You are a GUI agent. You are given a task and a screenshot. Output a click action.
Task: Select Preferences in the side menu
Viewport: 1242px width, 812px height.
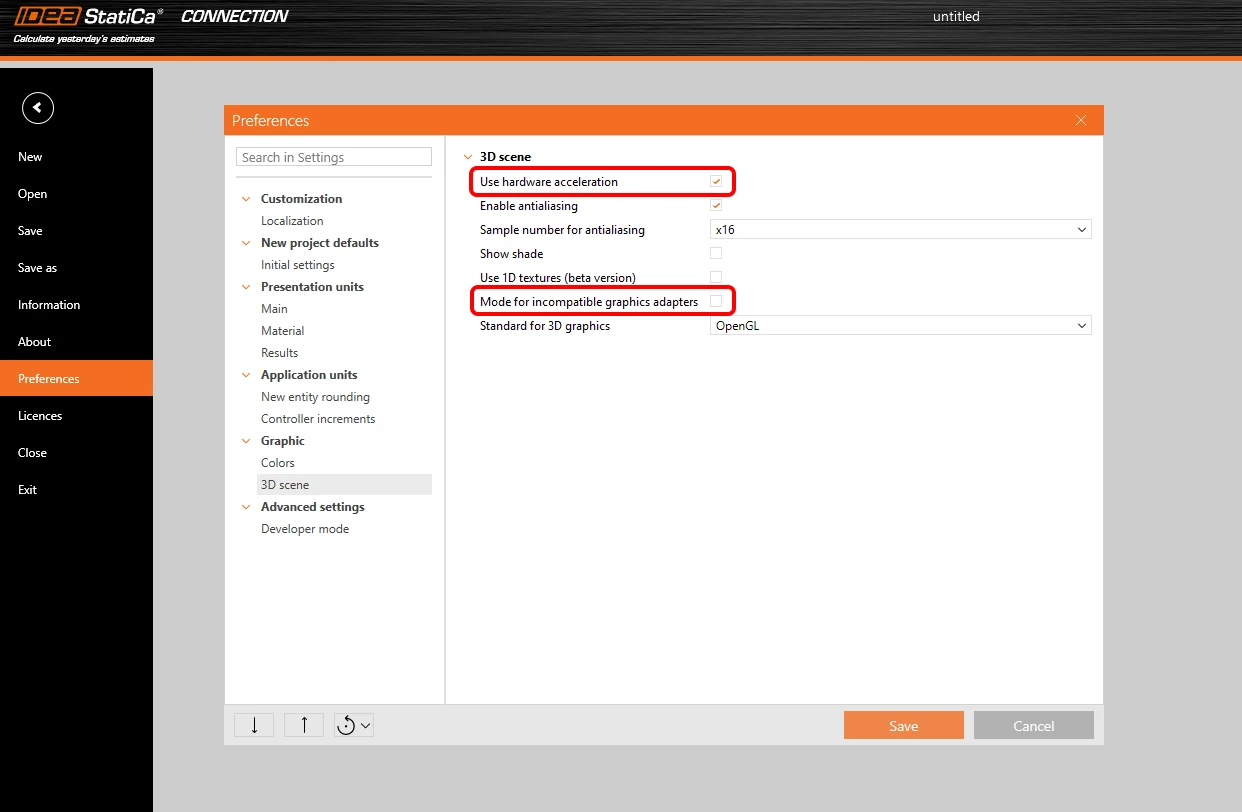(76, 379)
